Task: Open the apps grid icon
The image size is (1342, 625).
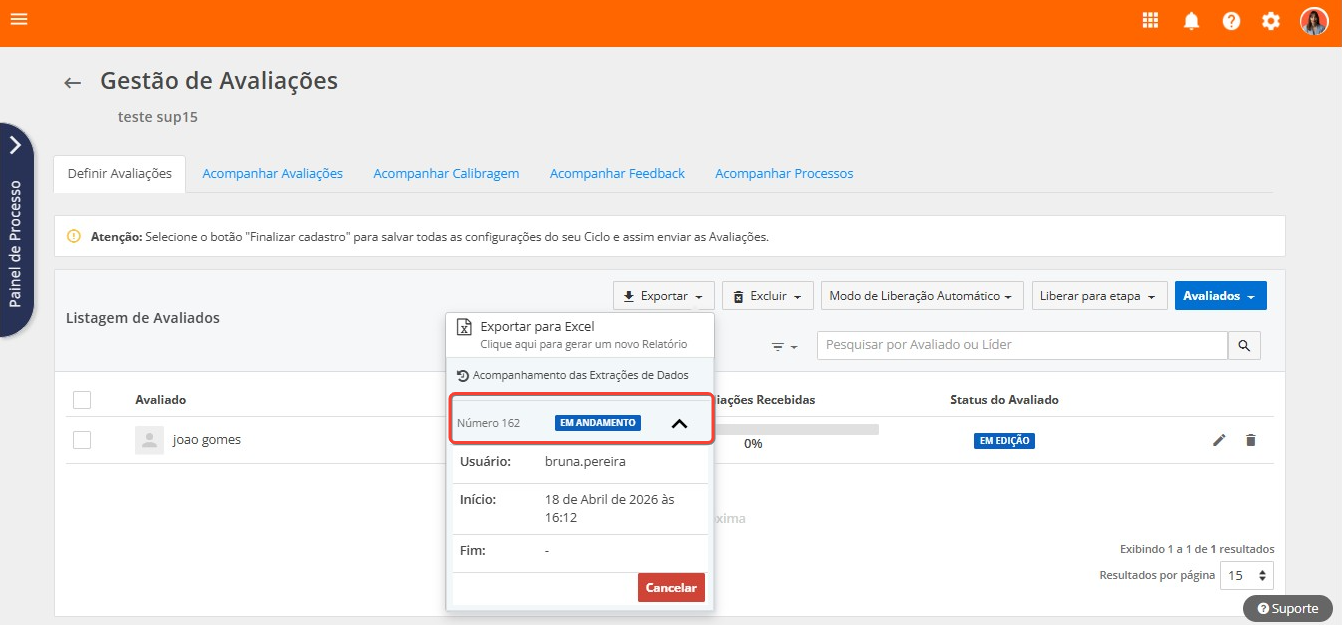Action: coord(1151,21)
